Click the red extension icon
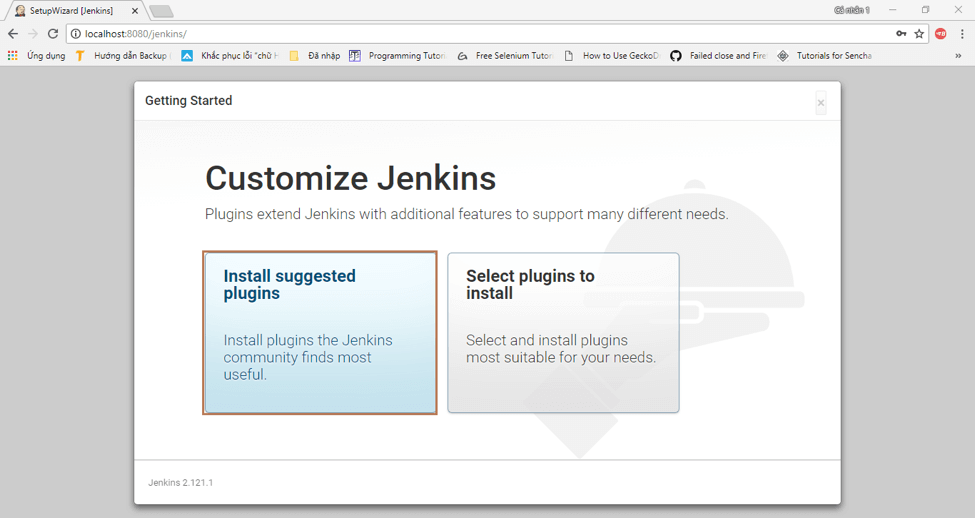The width and height of the screenshot is (975, 518). [x=940, y=34]
